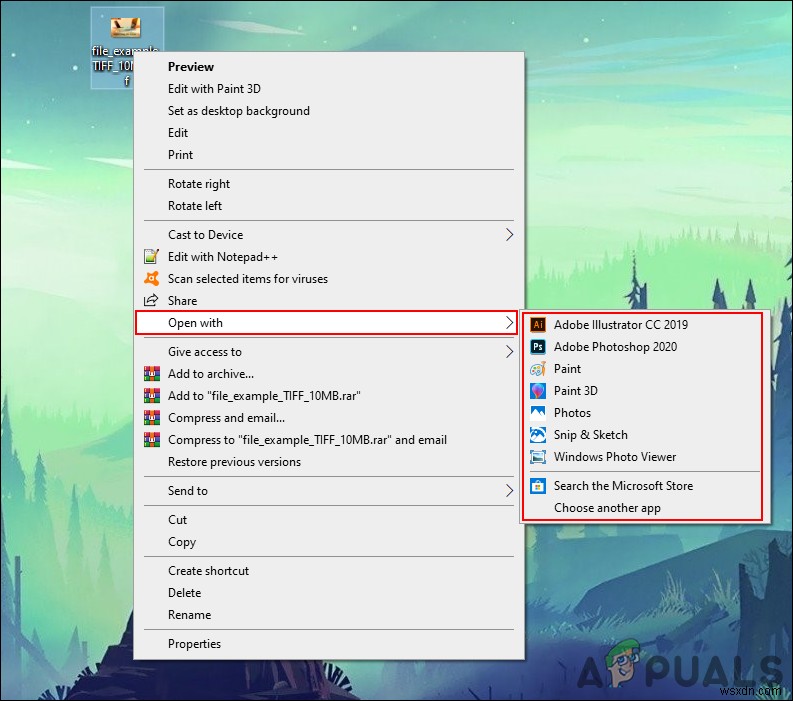Viewport: 793px width, 701px height.
Task: Choose Cut from the context menu
Action: [x=329, y=520]
